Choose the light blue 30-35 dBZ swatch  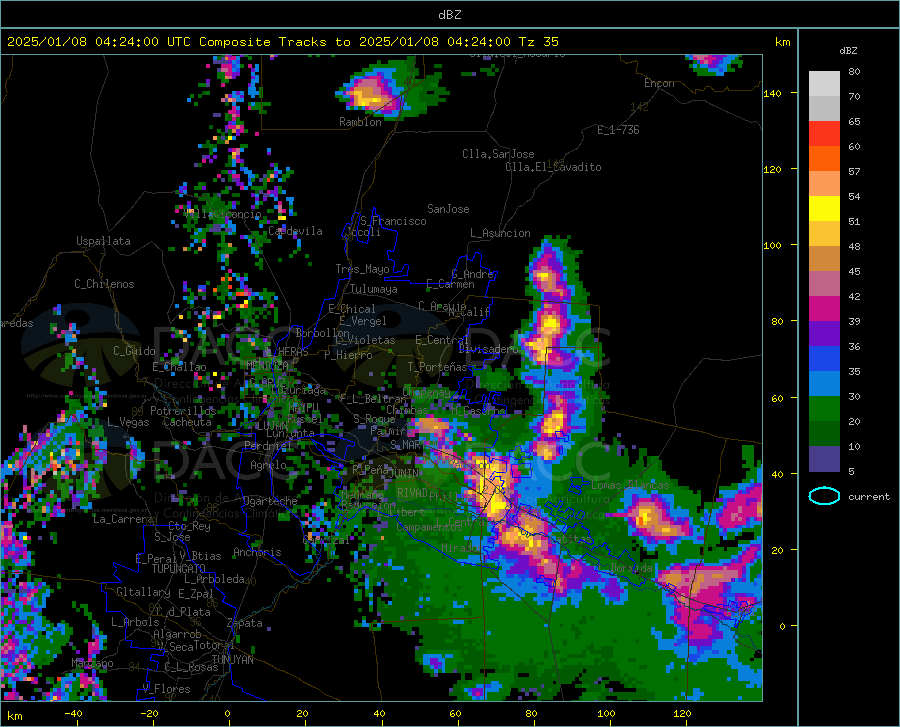pos(824,384)
